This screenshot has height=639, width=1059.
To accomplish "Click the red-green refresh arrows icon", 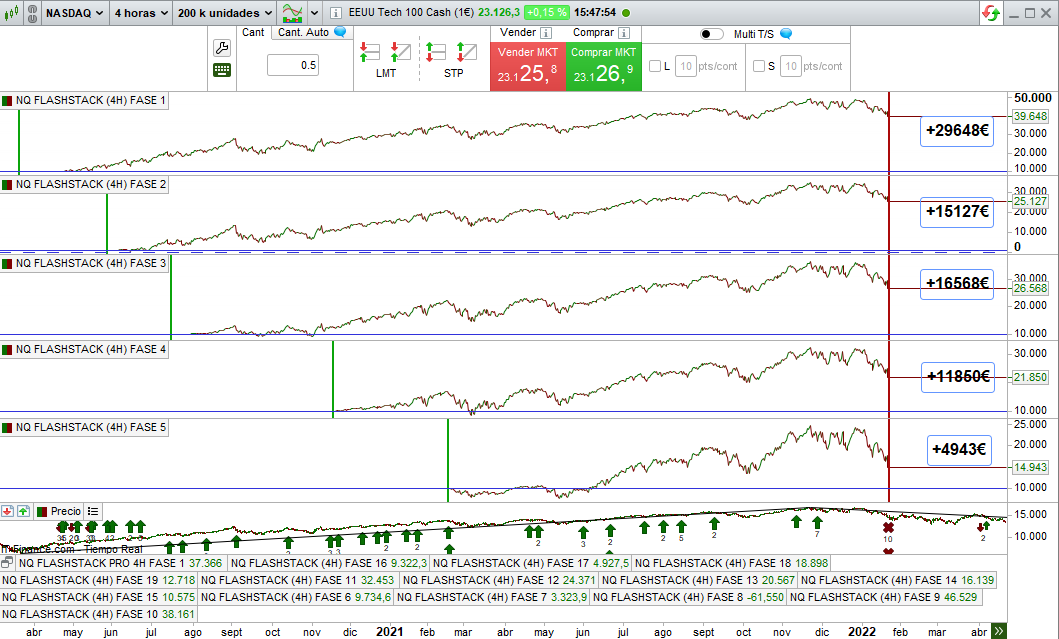I will tap(991, 13).
